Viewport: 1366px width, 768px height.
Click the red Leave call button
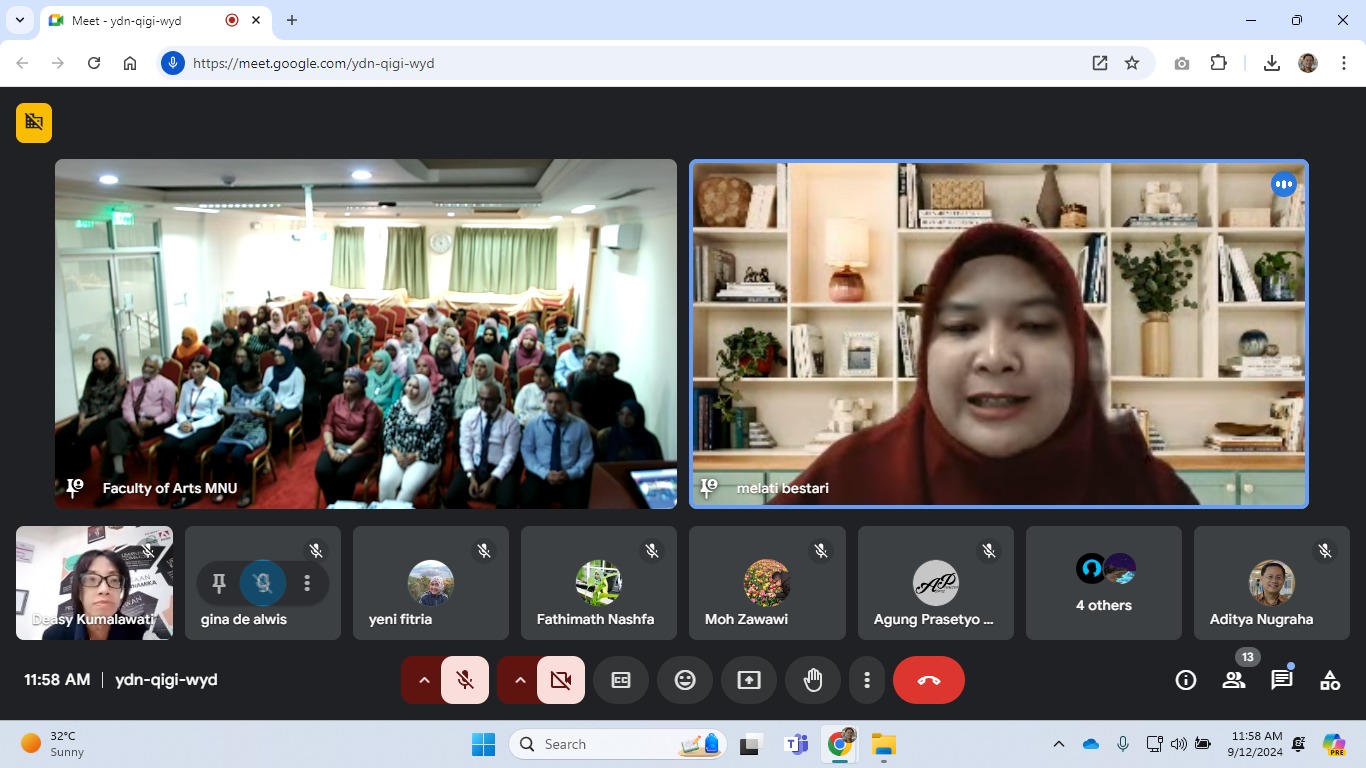928,680
